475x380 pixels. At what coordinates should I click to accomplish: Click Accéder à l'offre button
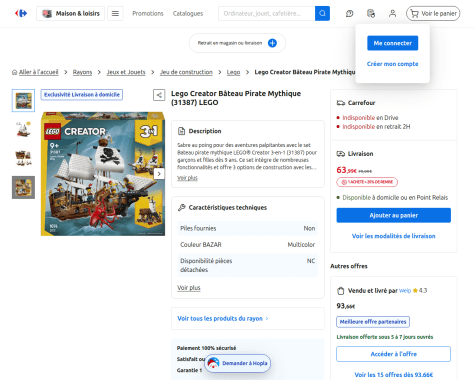coord(394,354)
